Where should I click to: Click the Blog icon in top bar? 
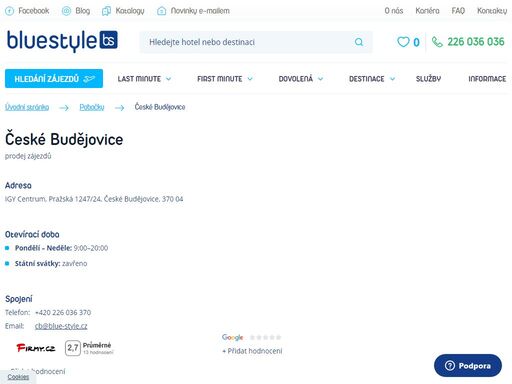click(66, 11)
